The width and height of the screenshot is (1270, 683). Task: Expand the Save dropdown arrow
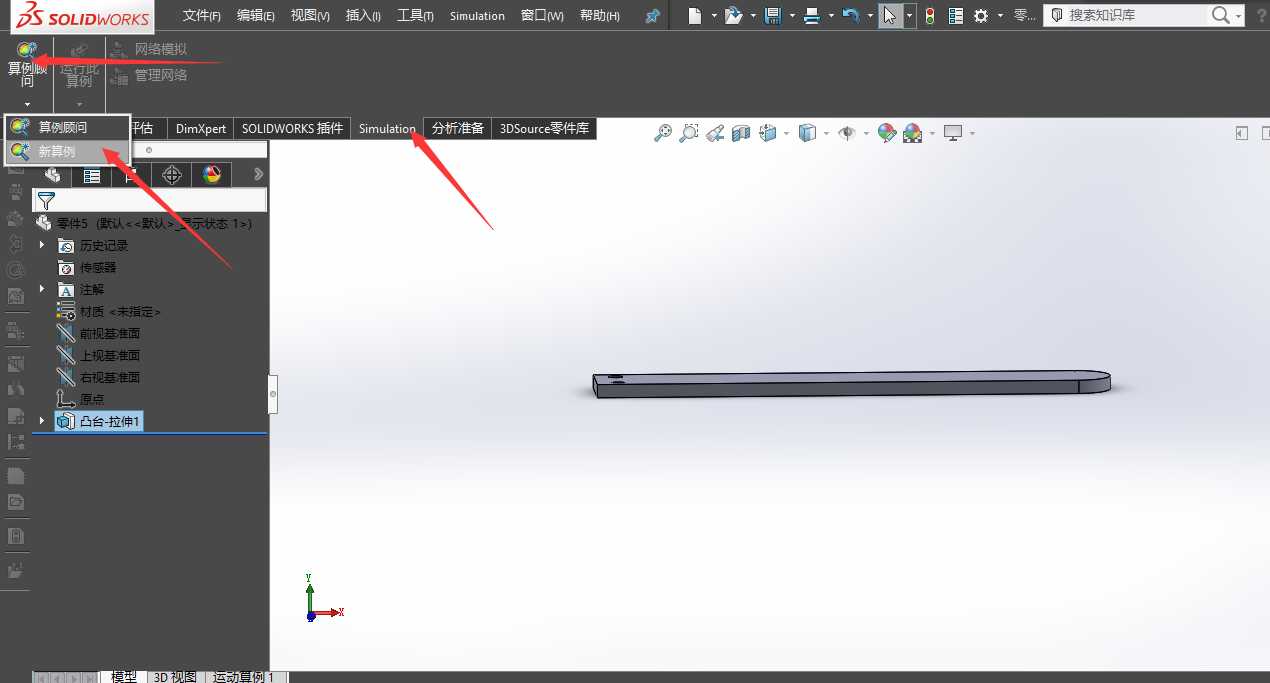click(x=791, y=17)
